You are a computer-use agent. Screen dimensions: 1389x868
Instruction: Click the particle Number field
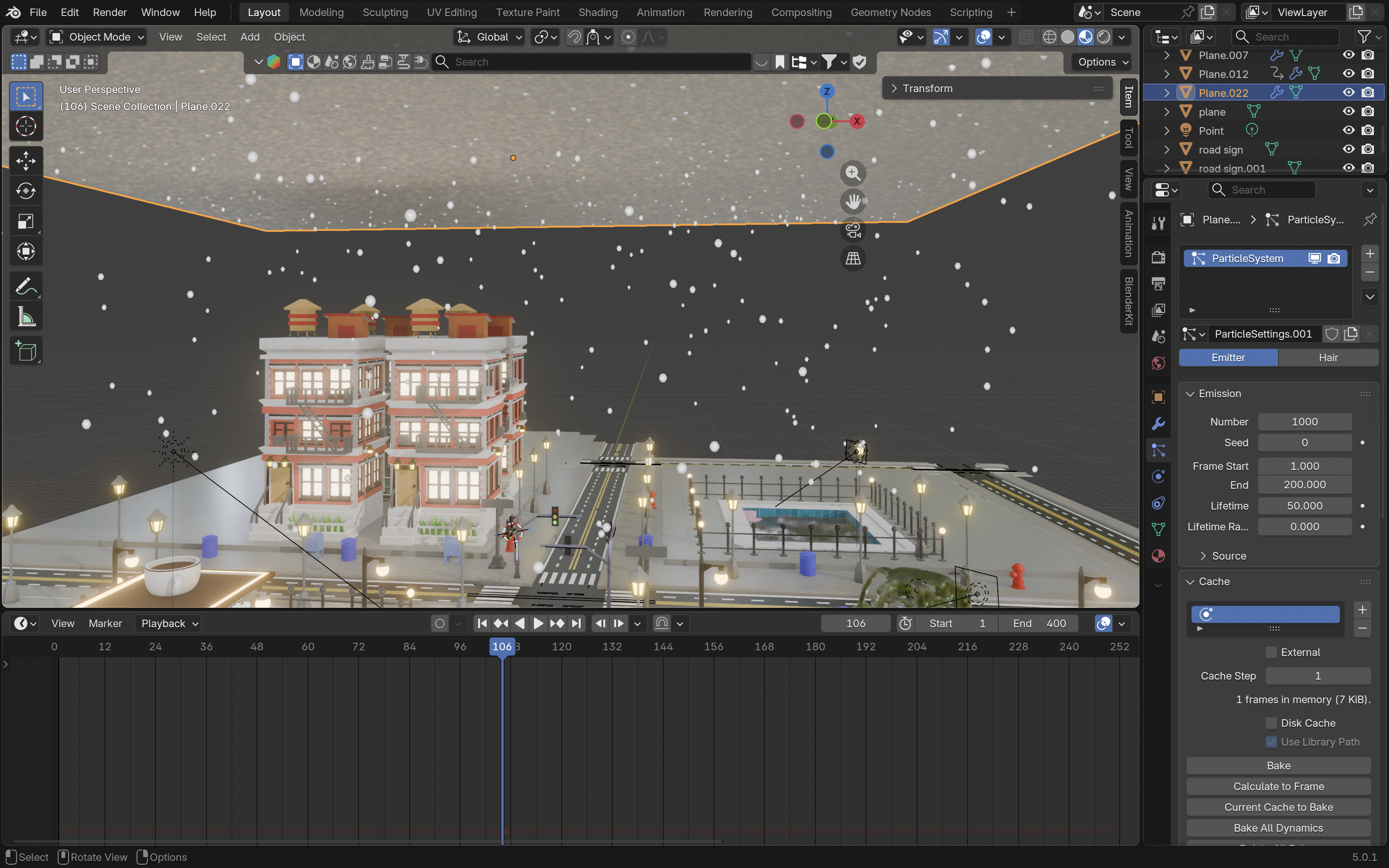pos(1304,422)
